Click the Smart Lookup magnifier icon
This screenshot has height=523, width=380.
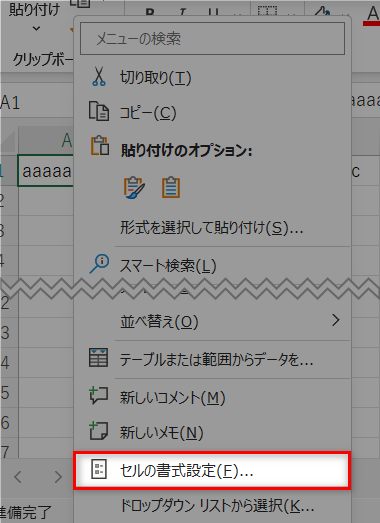(x=99, y=264)
